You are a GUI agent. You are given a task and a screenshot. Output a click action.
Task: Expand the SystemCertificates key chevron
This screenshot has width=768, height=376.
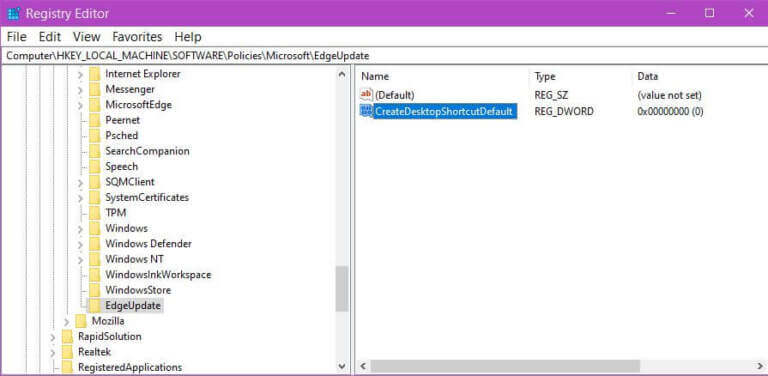80,198
